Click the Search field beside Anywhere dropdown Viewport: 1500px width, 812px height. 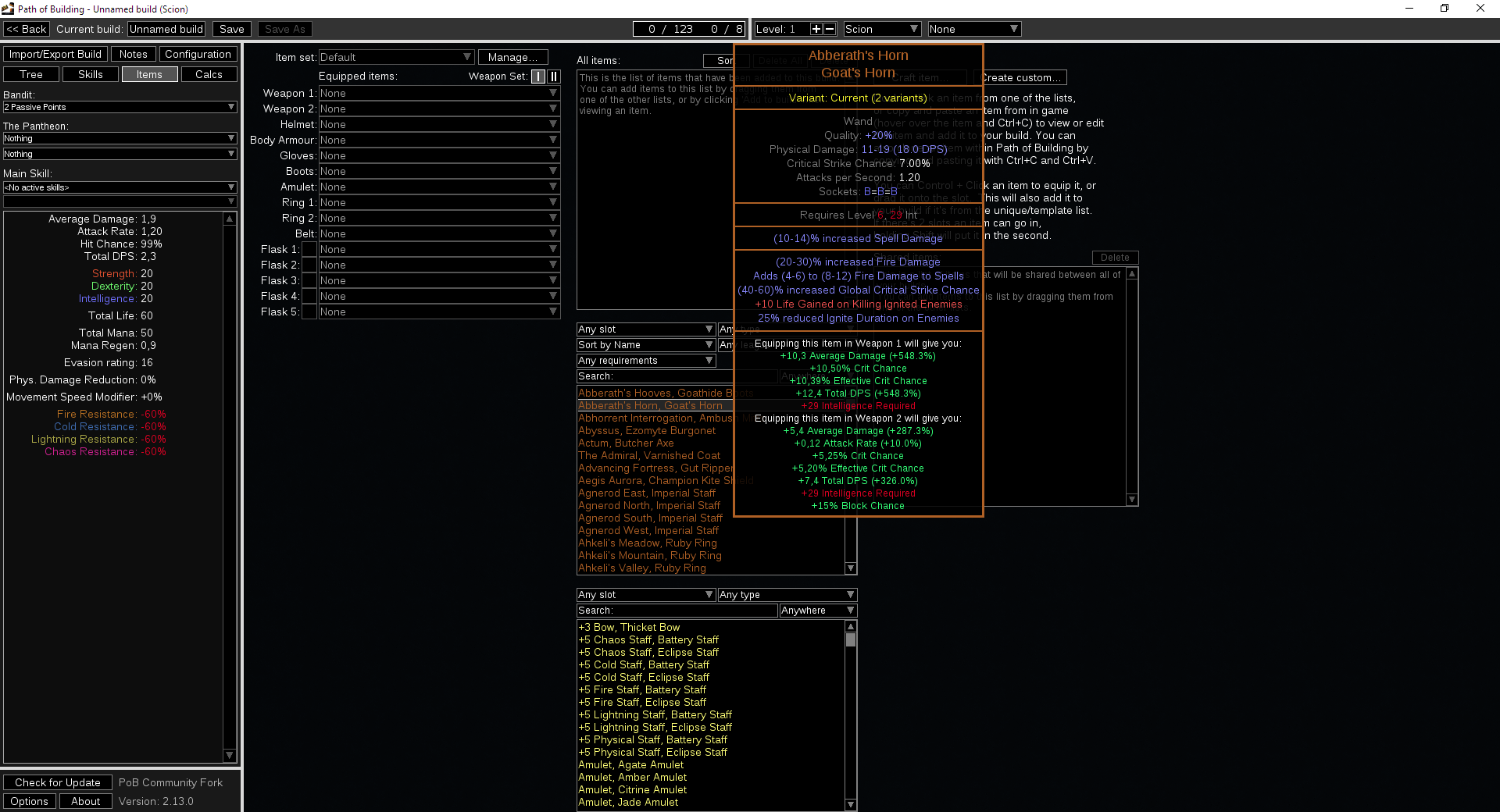pos(677,611)
